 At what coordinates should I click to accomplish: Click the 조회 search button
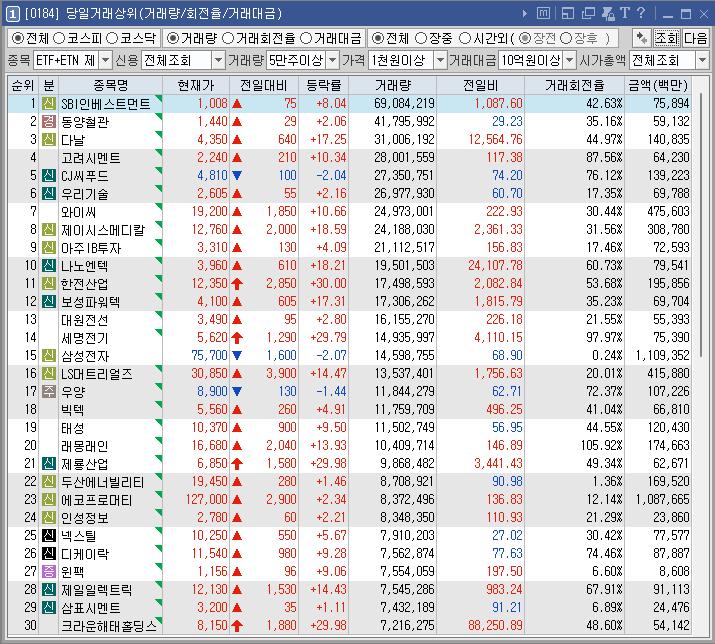click(667, 38)
